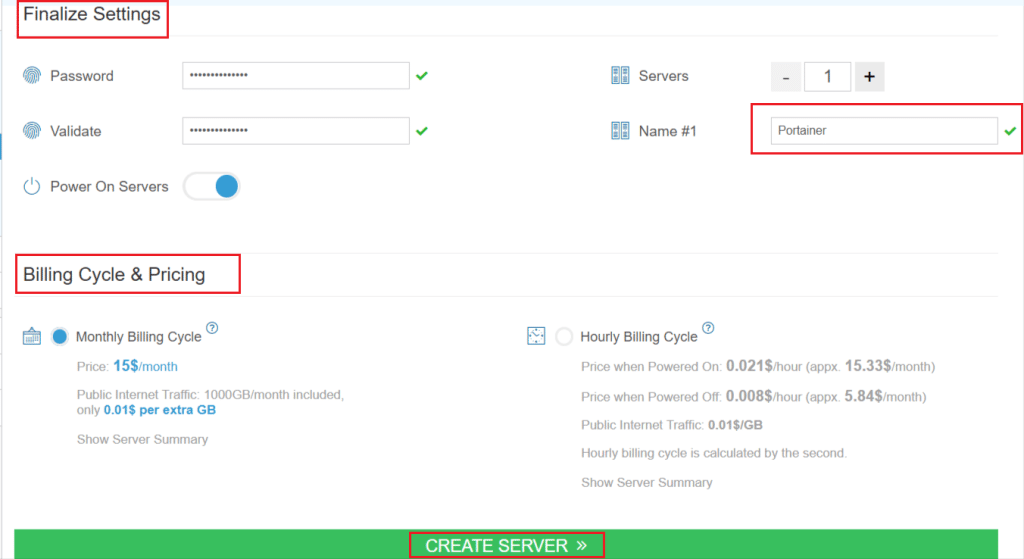Click green checkmark next to Validate field

[422, 131]
